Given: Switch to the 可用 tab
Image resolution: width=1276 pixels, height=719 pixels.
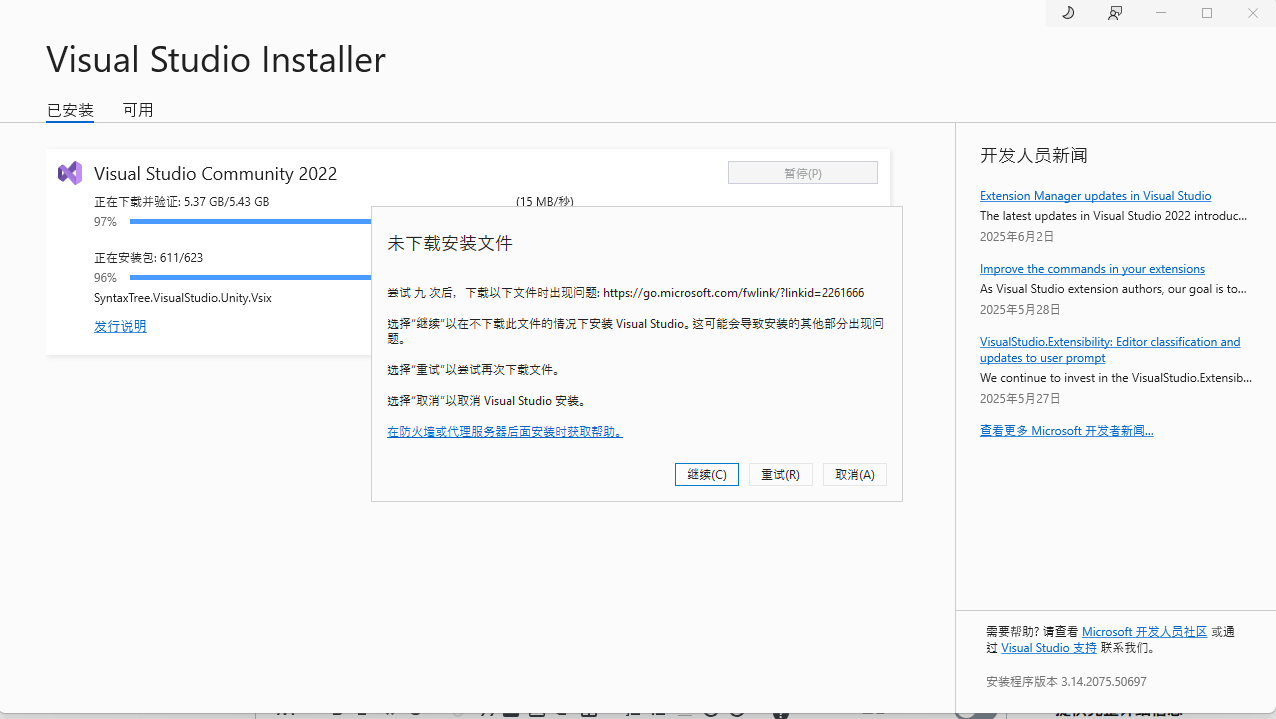Looking at the screenshot, I should tap(138, 110).
